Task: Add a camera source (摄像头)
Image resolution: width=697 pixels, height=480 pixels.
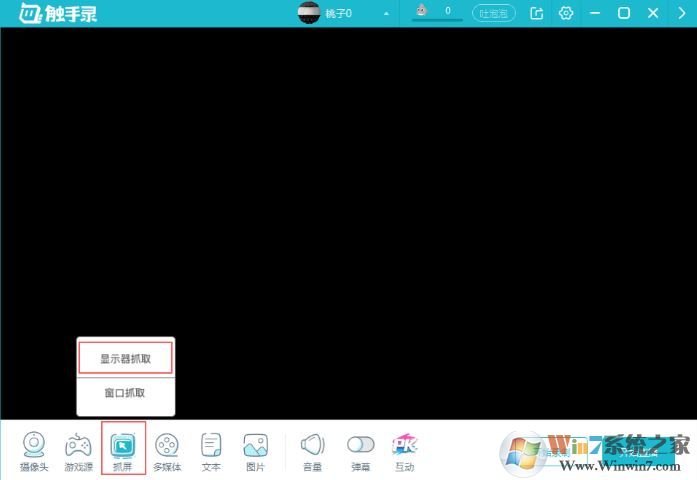Action: (34, 450)
